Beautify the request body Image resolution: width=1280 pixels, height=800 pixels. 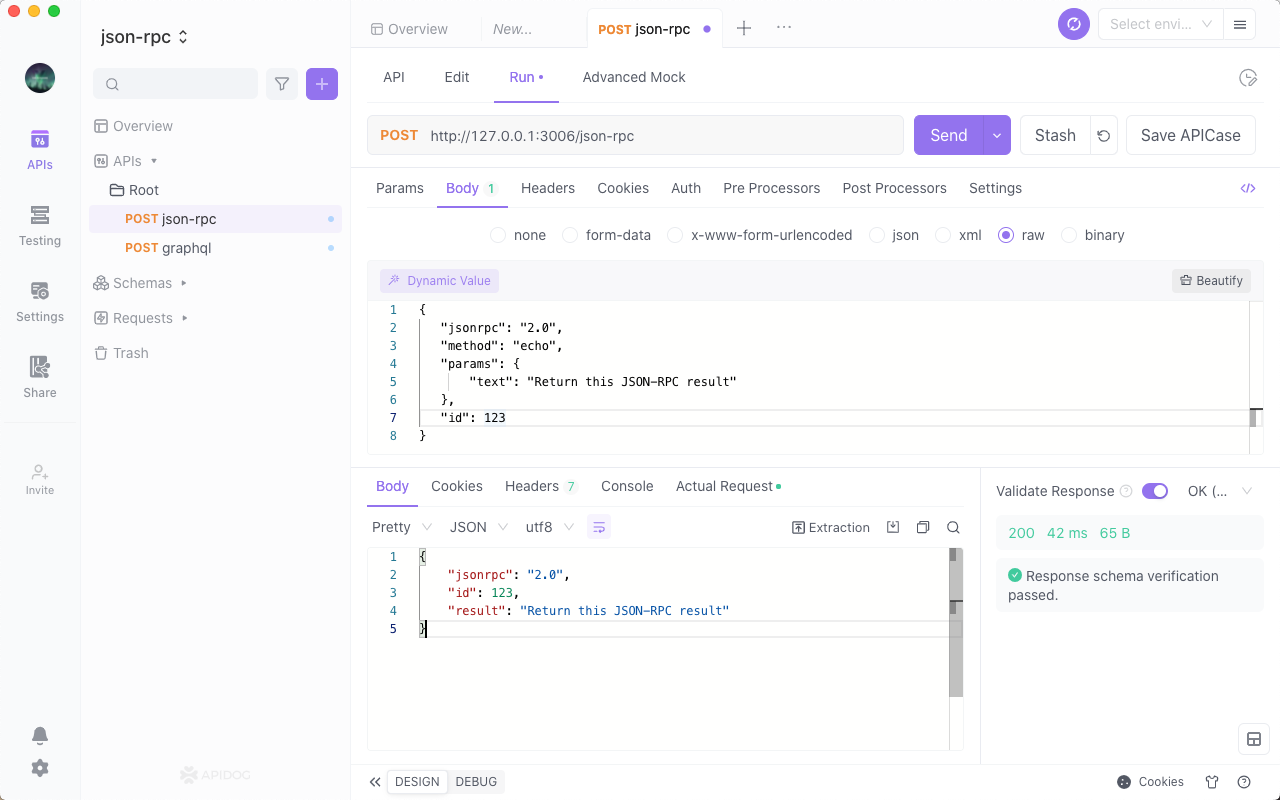(1211, 281)
